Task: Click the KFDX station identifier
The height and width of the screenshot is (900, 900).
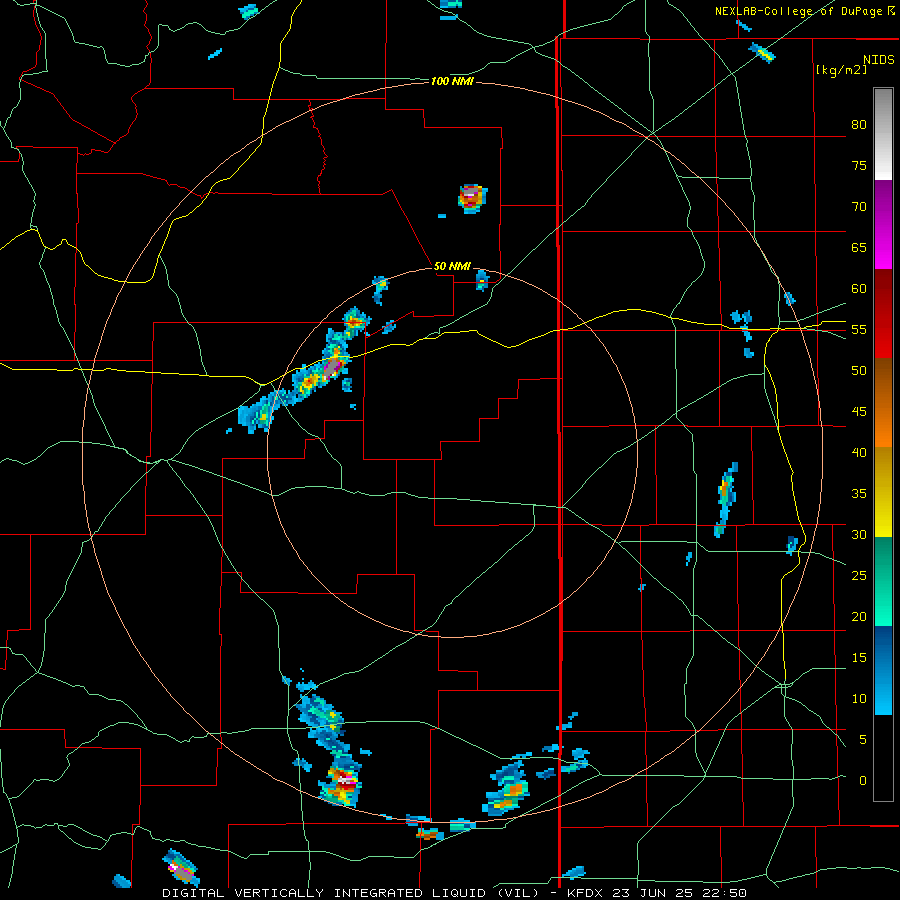Action: tap(585, 893)
